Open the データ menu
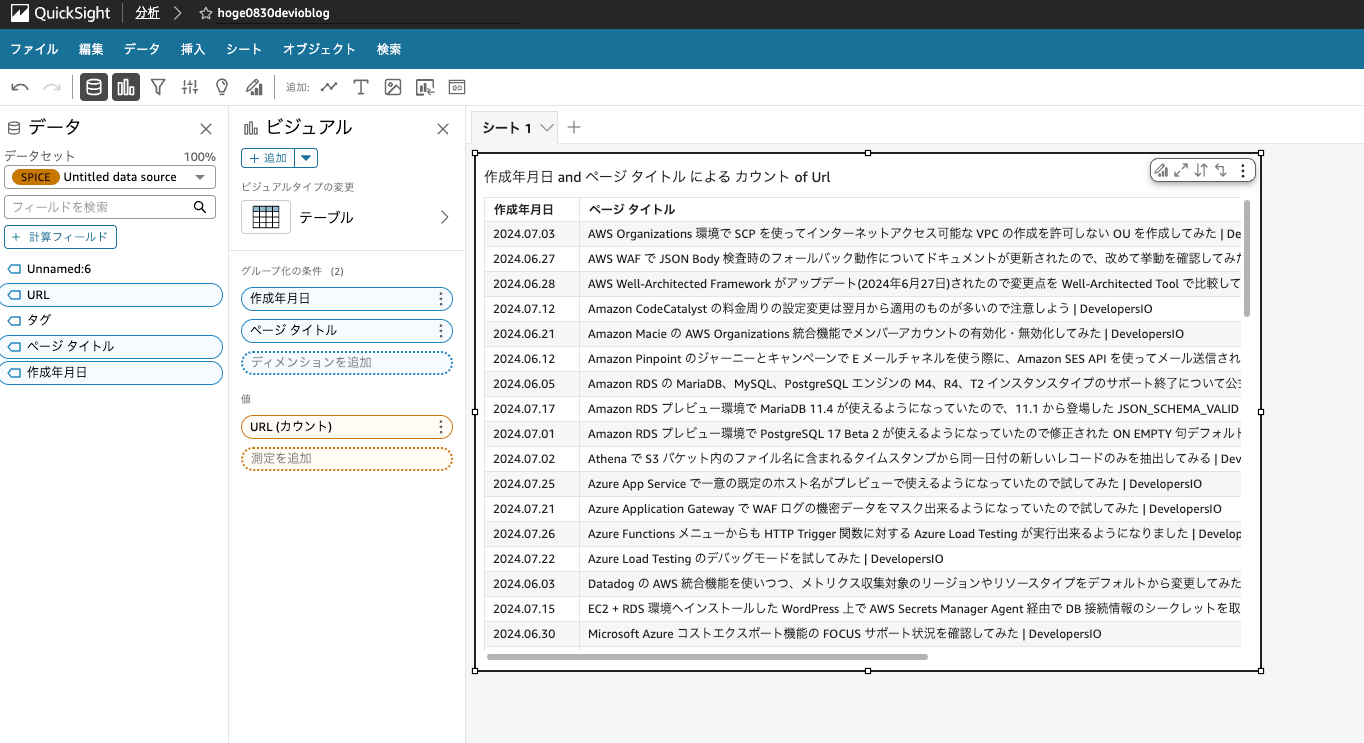 click(x=142, y=49)
